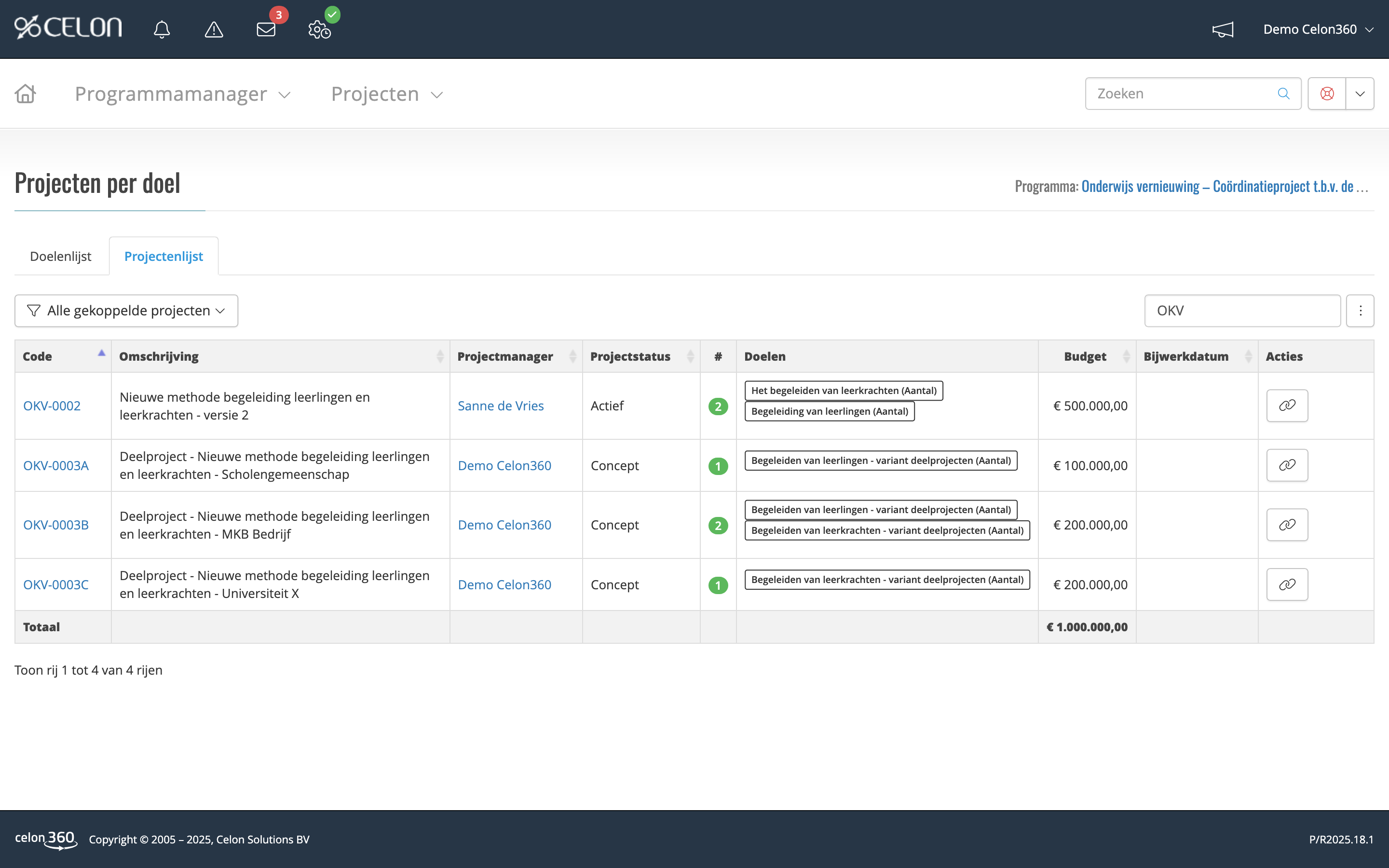Click the announcements megaphone icon

click(1223, 29)
